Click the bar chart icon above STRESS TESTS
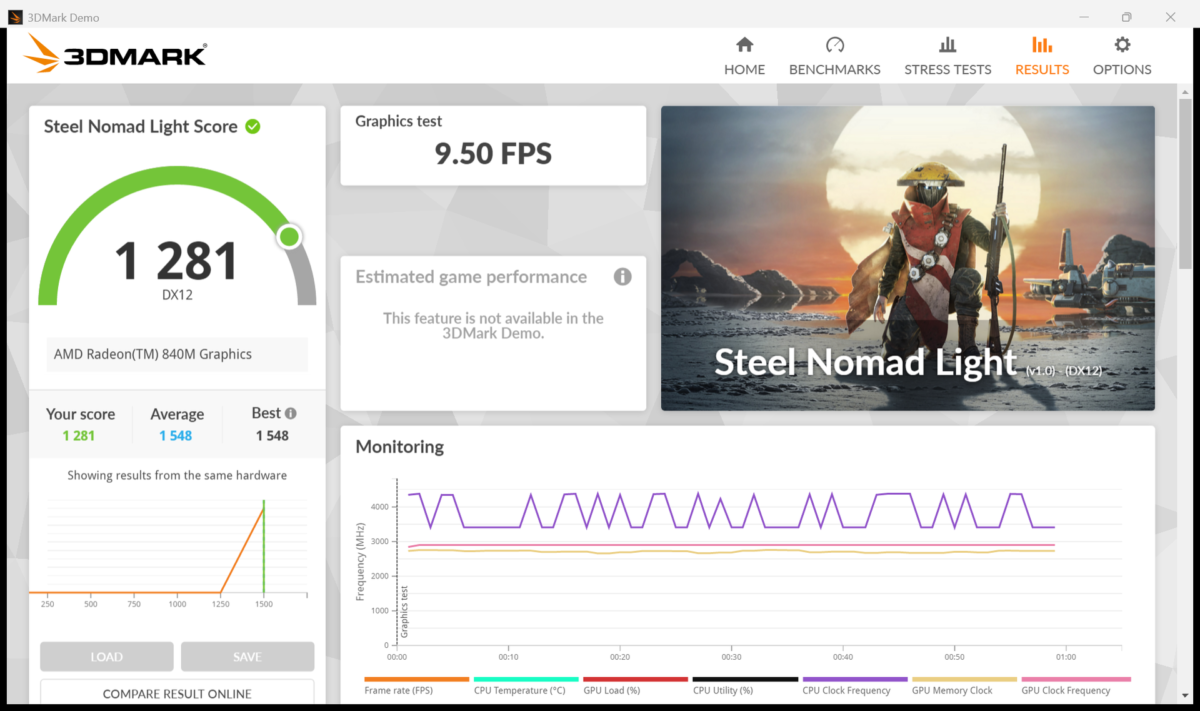 [x=948, y=45]
